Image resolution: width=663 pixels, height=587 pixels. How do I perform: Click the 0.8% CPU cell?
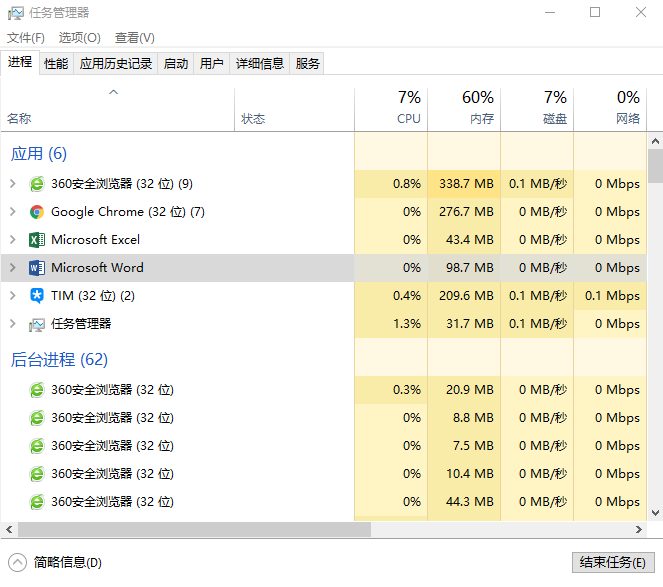pyautogui.click(x=391, y=184)
